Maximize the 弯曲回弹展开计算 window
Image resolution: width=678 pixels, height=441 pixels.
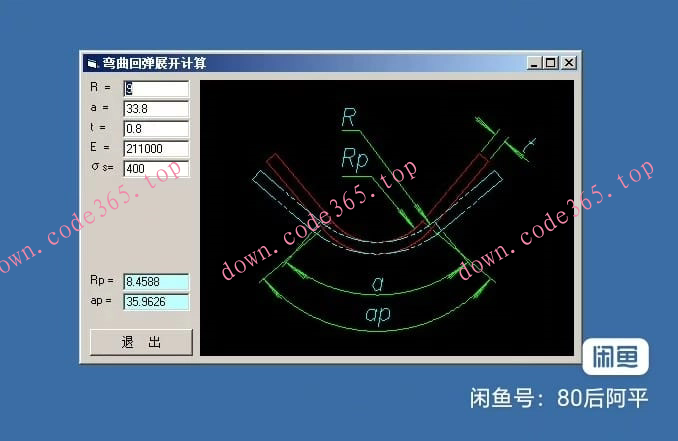550,63
